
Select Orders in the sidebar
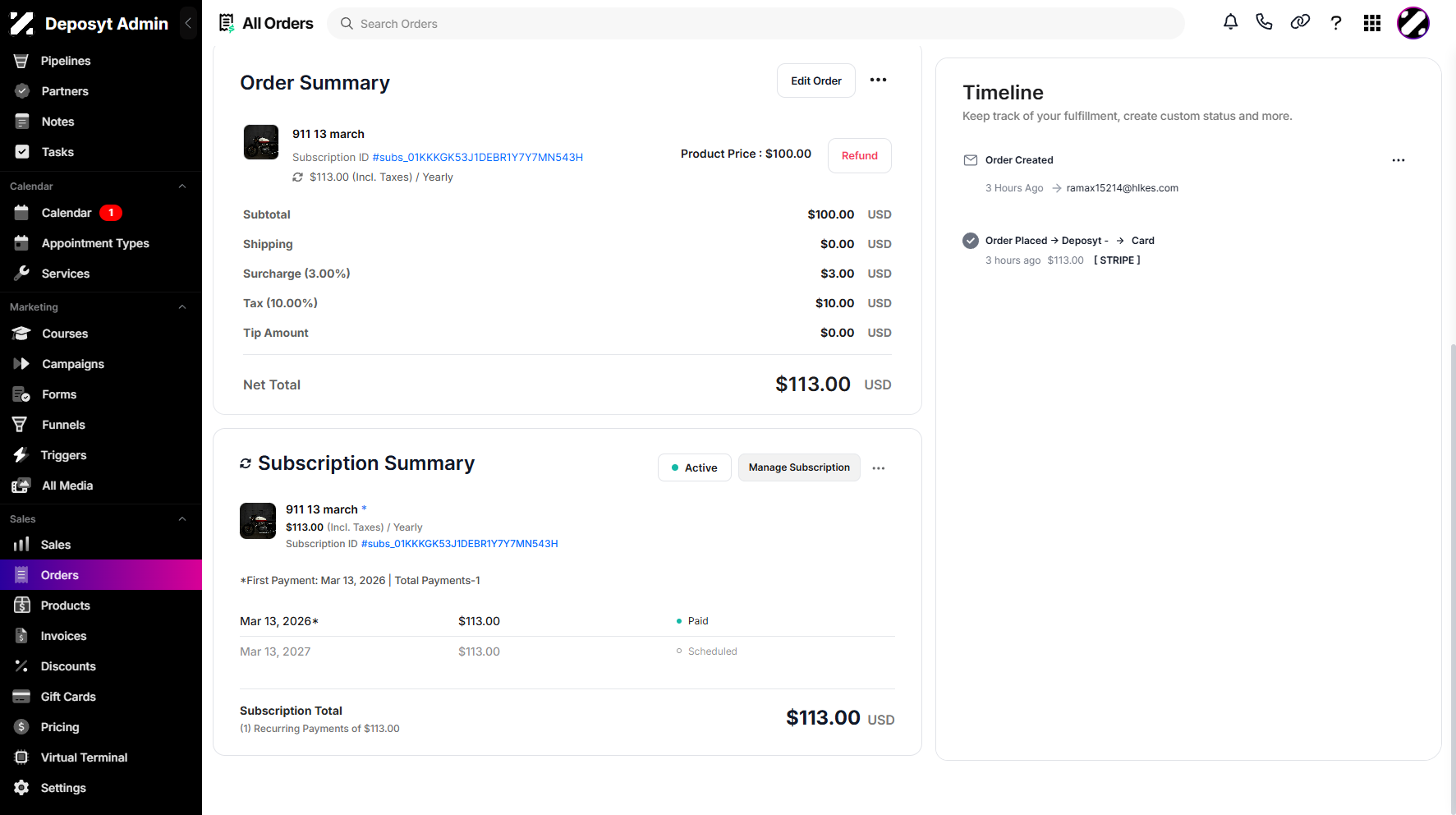(101, 575)
